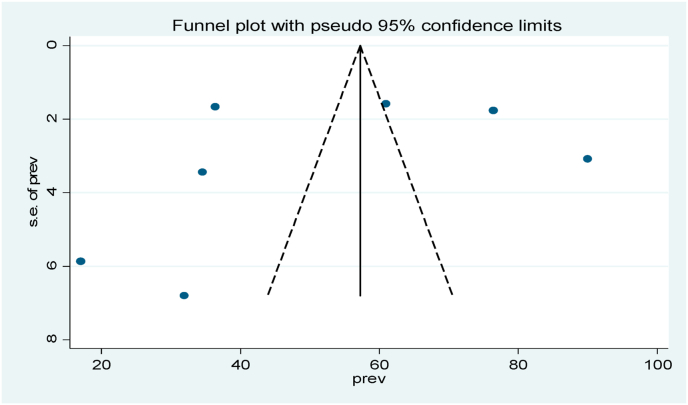Click the rightmost data point near prev 90

(x=587, y=159)
